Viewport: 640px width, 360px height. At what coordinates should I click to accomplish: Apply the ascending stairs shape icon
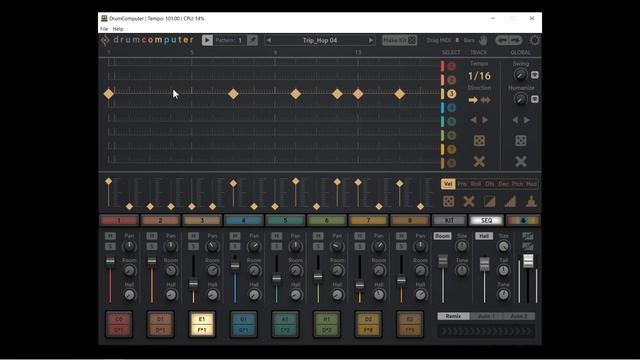[510, 201]
